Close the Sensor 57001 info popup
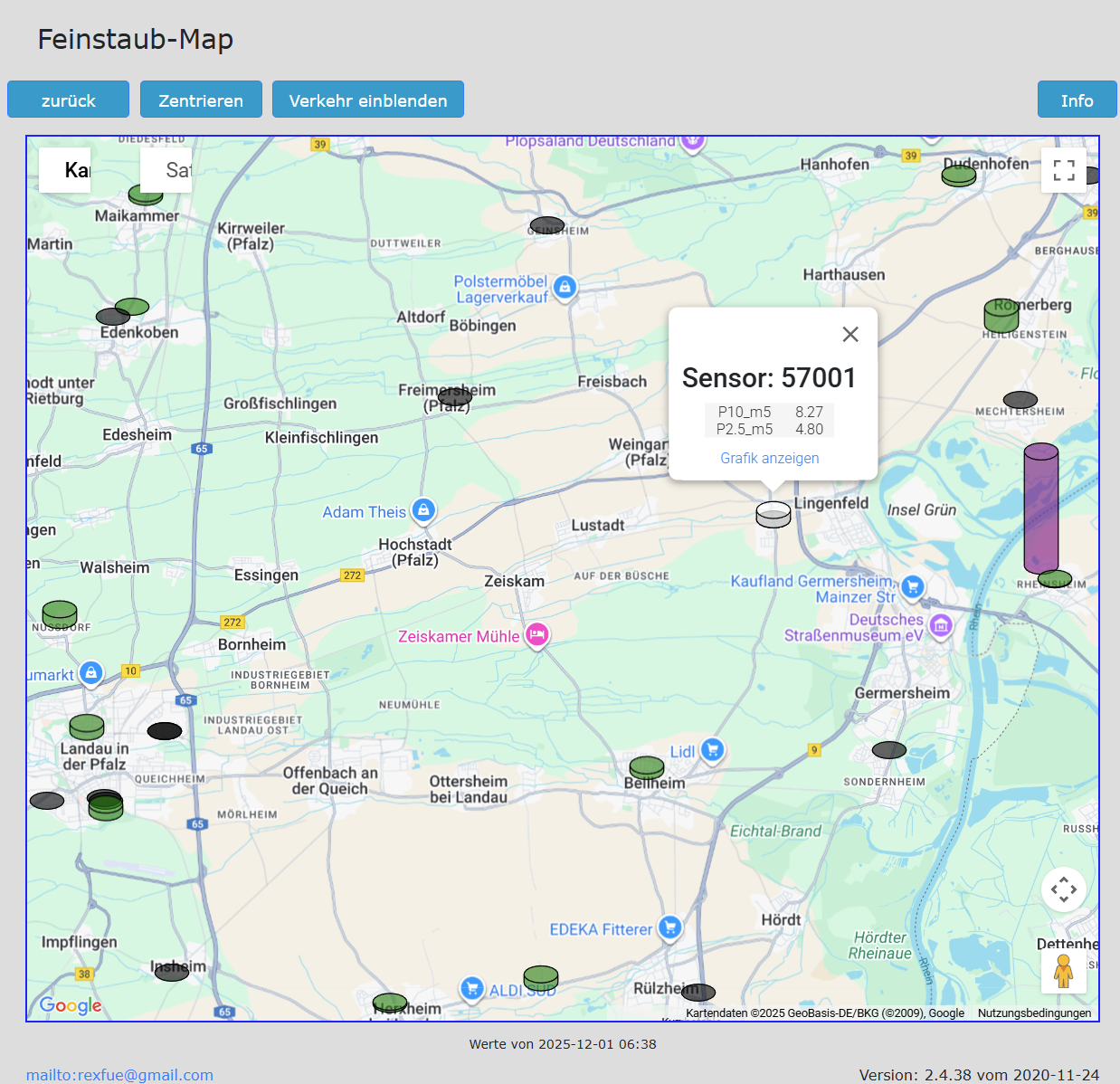 pyautogui.click(x=850, y=334)
